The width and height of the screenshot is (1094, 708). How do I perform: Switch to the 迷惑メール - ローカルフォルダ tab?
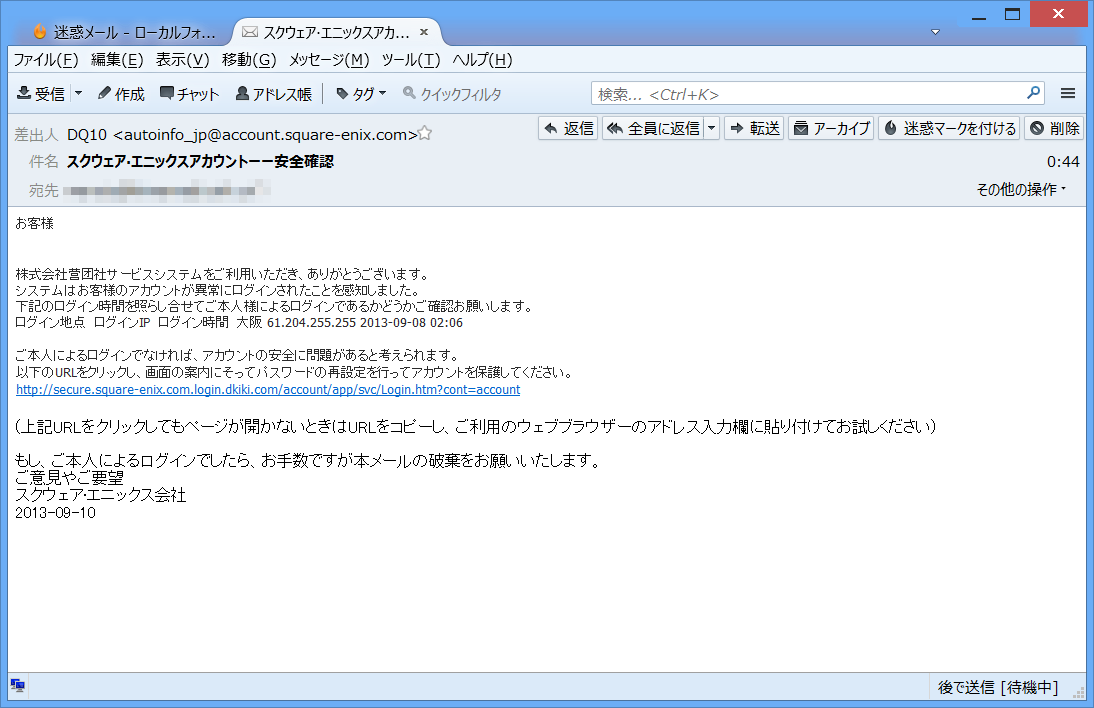124,32
